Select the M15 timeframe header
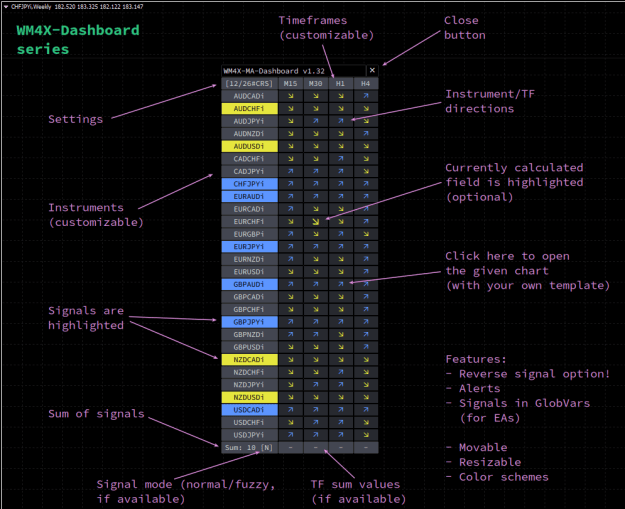Viewport: 625px width, 509px height. click(291, 84)
